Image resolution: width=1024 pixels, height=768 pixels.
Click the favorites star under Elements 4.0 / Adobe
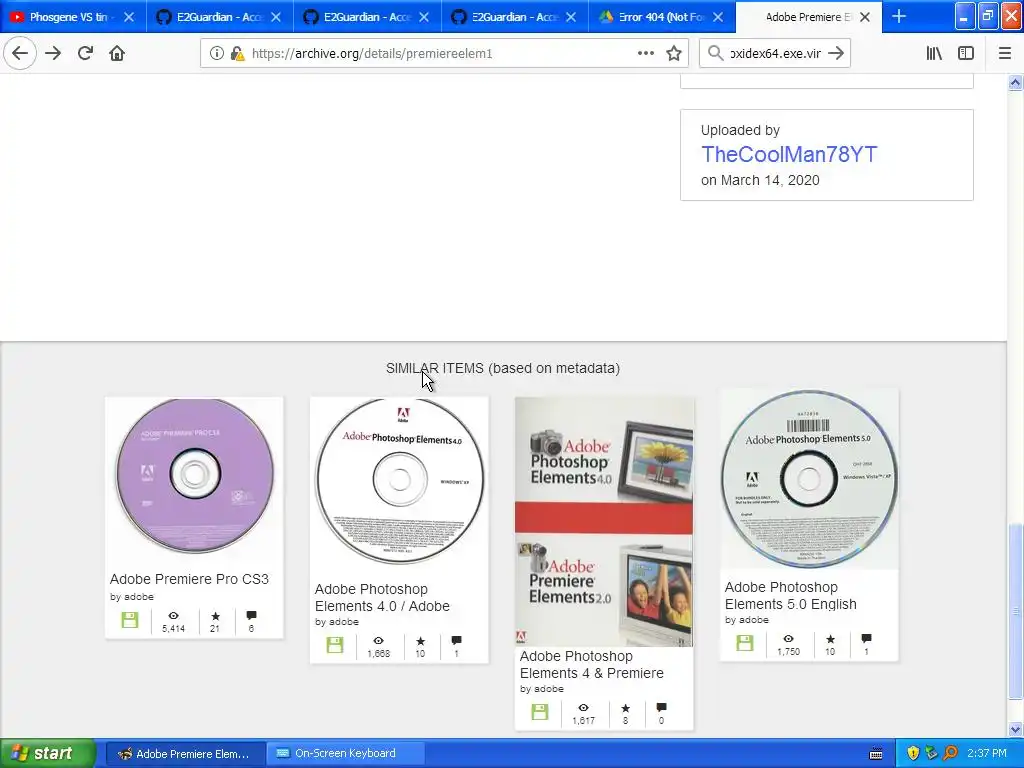(420, 641)
